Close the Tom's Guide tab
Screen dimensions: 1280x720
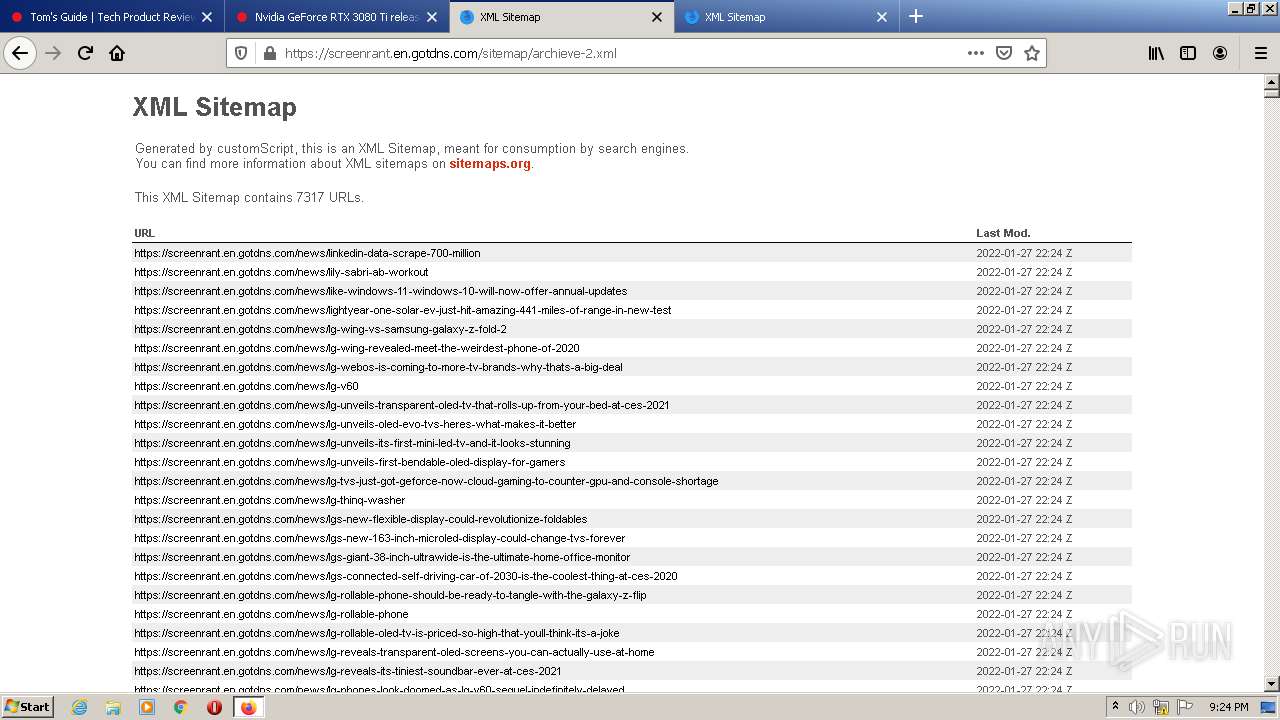(x=207, y=17)
